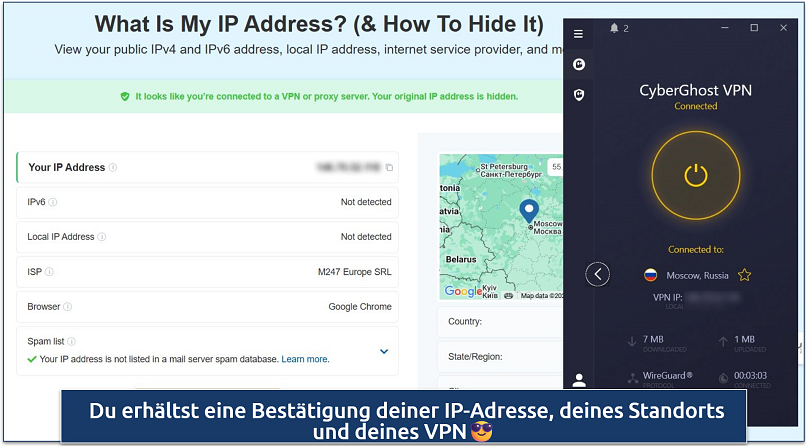Mark Moscow, Russia as favorite with star
Image resolution: width=806 pixels, height=446 pixels.
pyautogui.click(x=744, y=275)
